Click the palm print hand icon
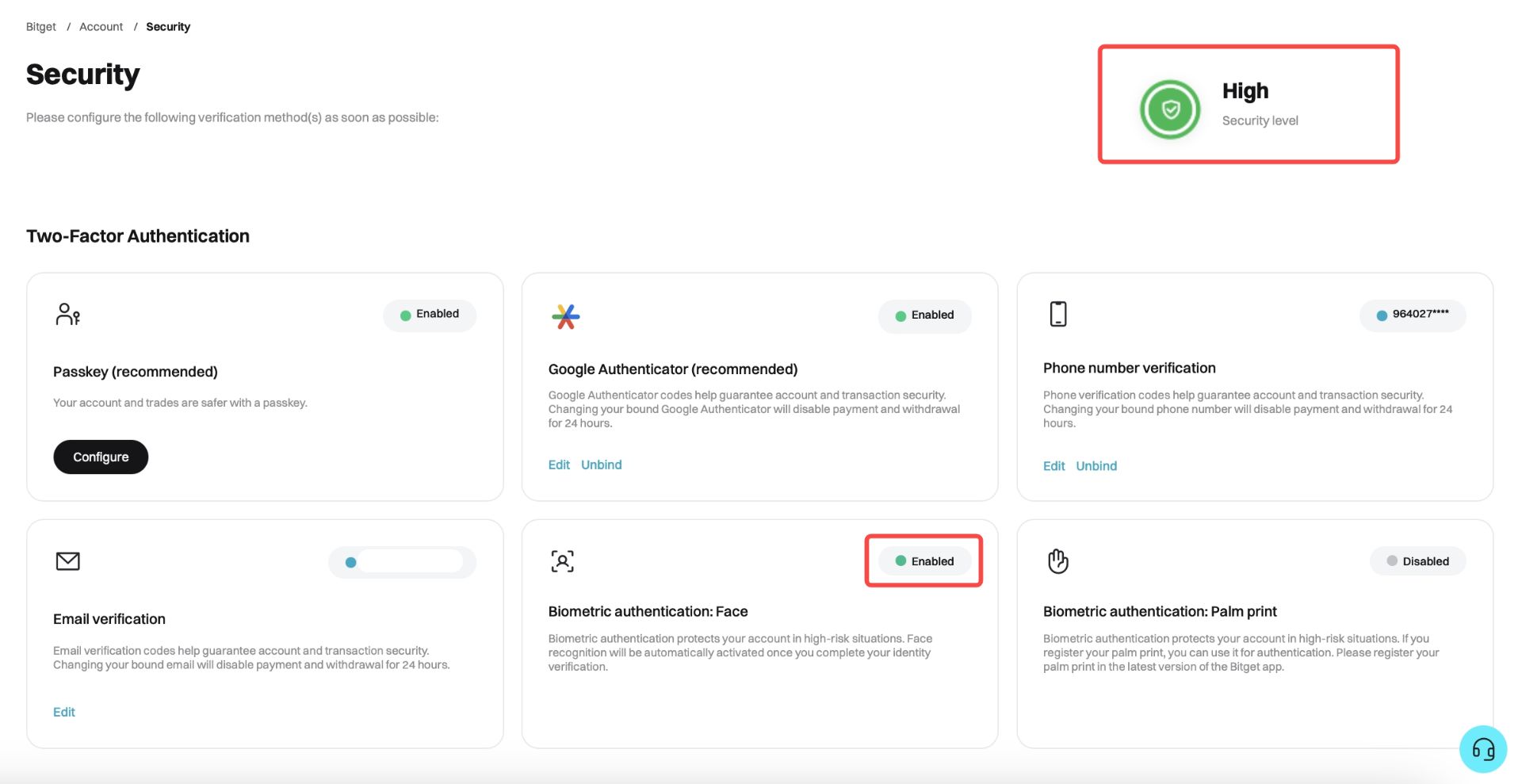Image resolution: width=1522 pixels, height=784 pixels. [x=1057, y=560]
